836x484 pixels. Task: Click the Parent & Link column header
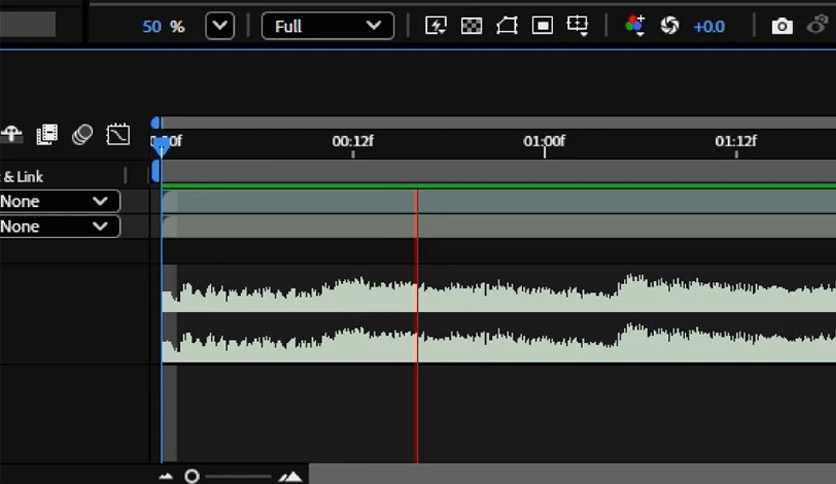click(22, 176)
